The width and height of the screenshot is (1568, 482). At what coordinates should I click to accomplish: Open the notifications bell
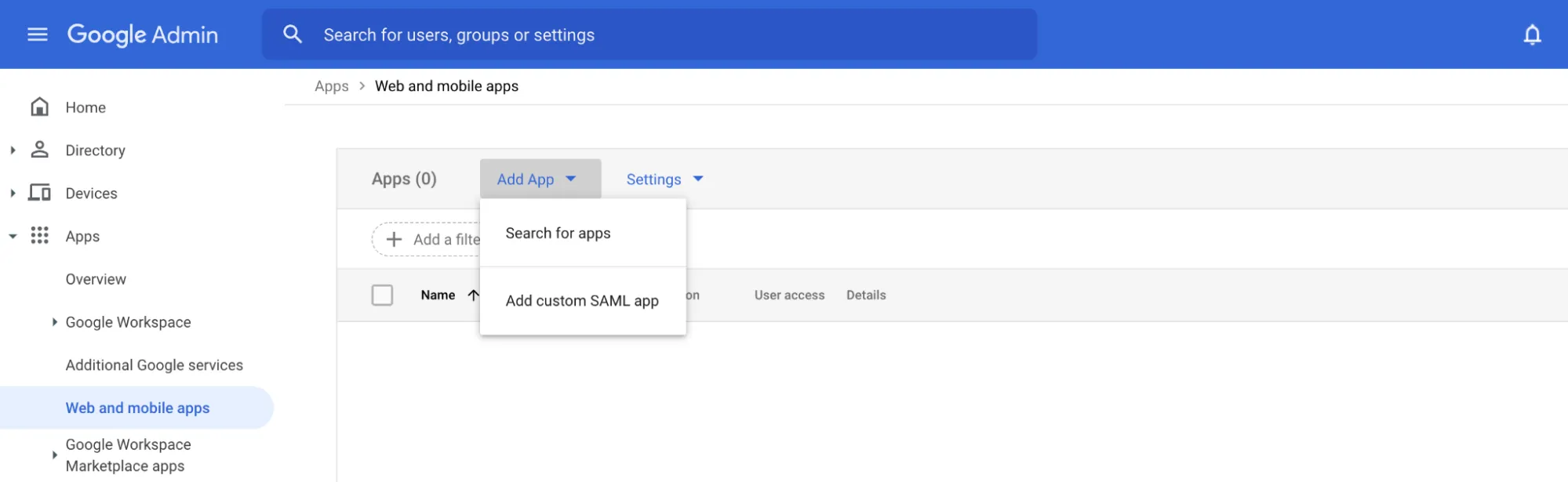pyautogui.click(x=1532, y=34)
